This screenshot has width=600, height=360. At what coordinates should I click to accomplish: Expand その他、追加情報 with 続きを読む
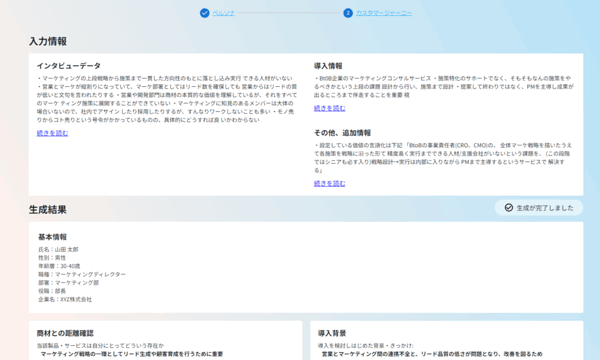[x=329, y=184]
